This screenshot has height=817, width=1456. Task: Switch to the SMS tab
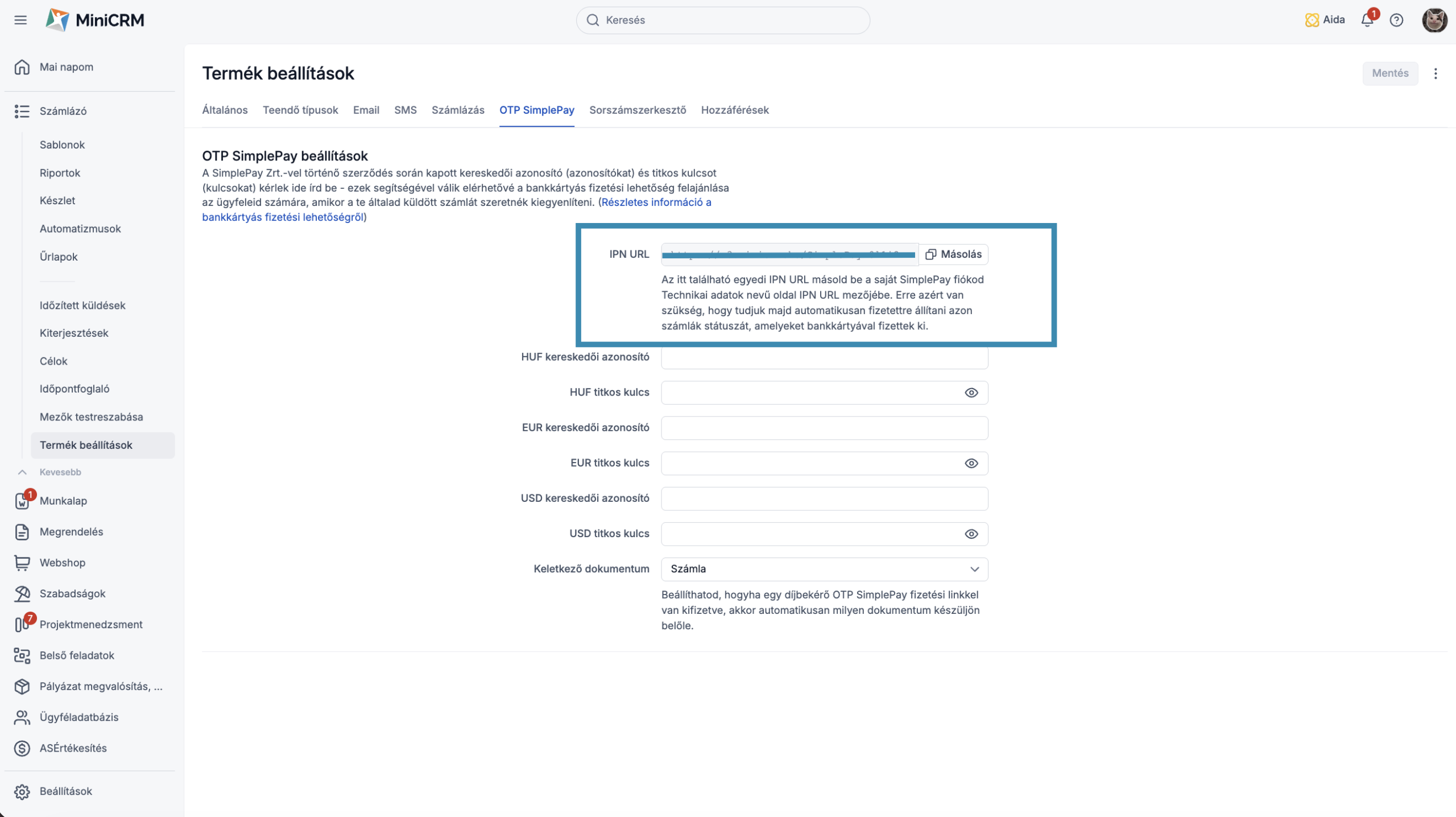click(x=406, y=110)
